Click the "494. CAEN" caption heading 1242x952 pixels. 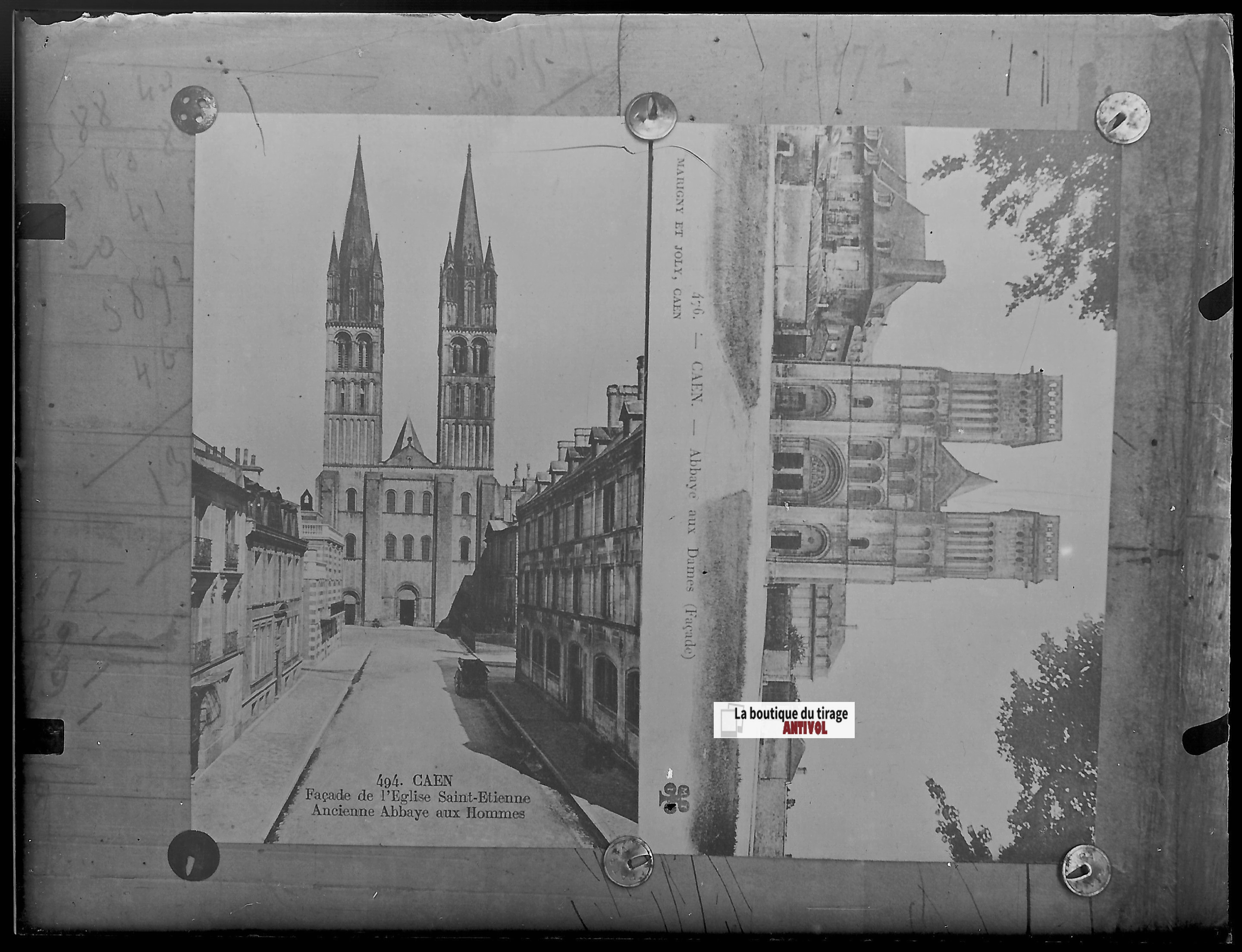coord(414,781)
